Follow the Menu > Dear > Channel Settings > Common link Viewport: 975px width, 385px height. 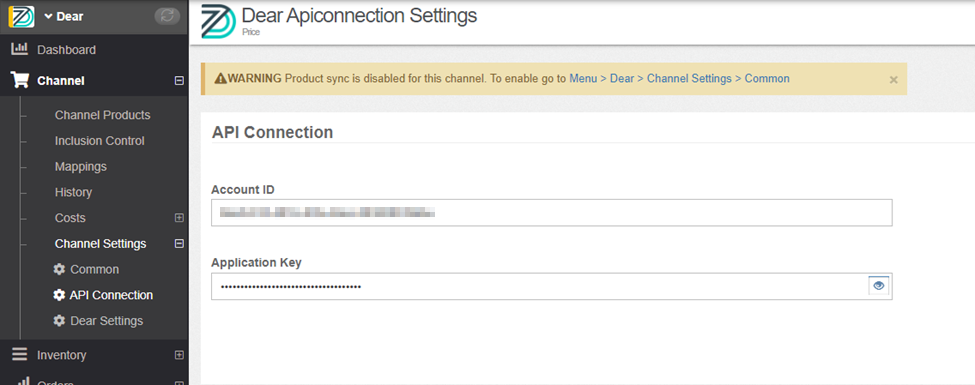pyautogui.click(x=680, y=78)
